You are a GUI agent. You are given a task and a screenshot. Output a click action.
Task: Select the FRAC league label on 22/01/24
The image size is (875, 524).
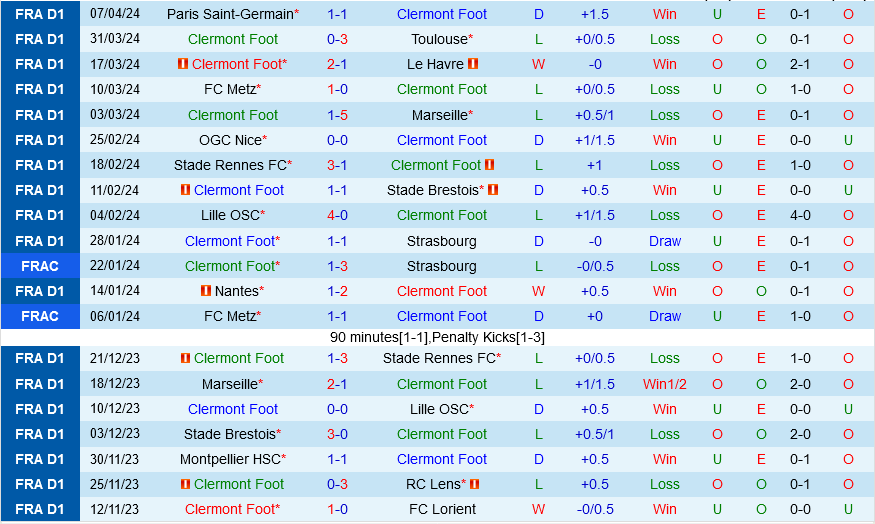tap(40, 266)
